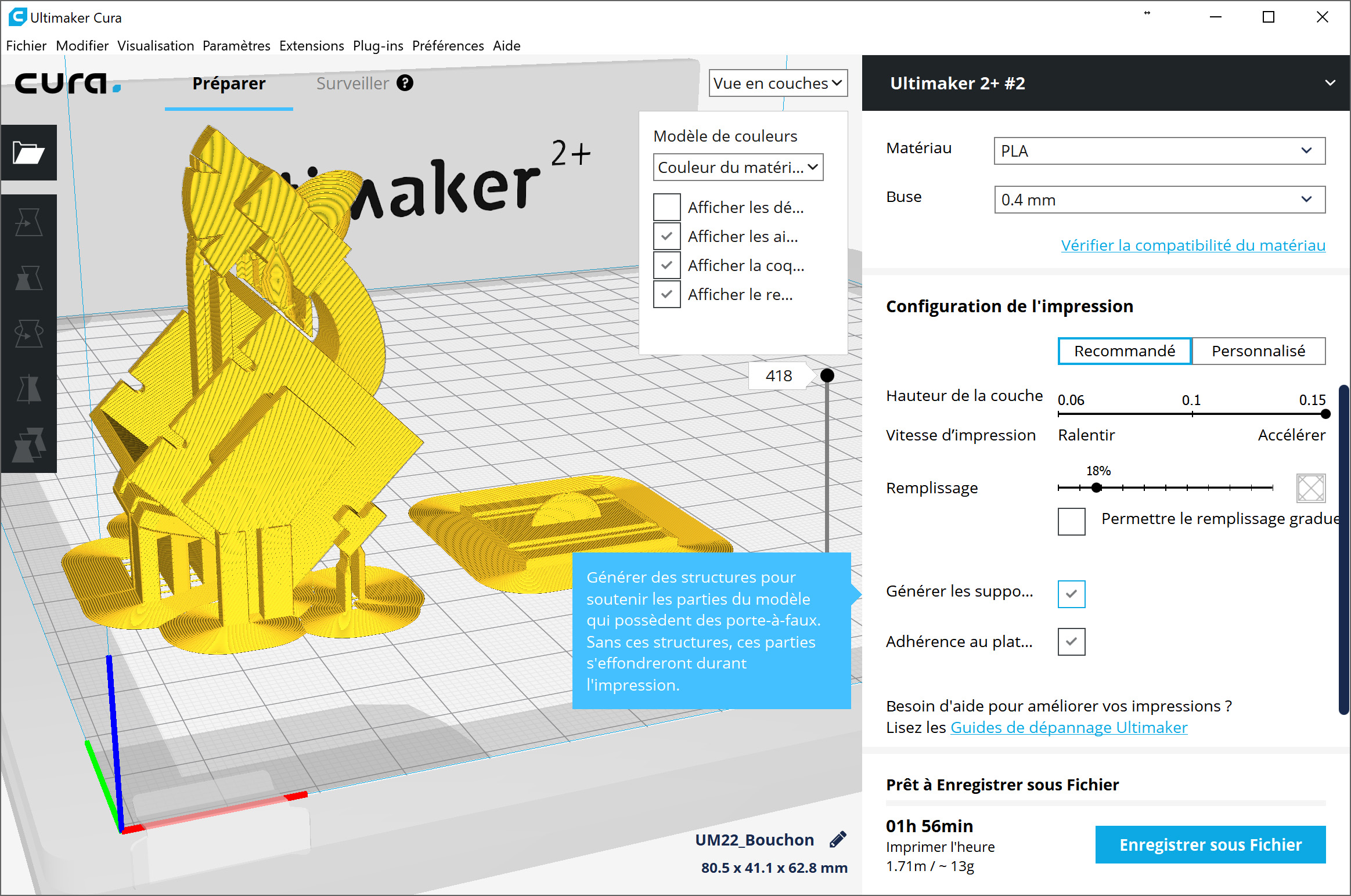Screen dimensions: 1351x896
Task: Select the Scale tool in sidebar
Action: 28,278
